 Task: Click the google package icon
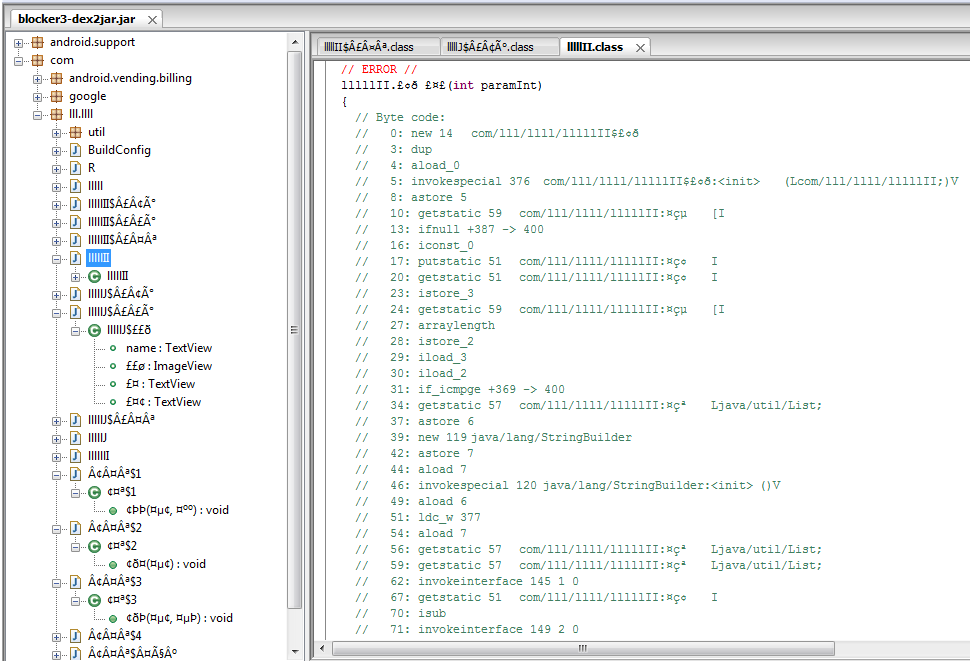(x=57, y=96)
